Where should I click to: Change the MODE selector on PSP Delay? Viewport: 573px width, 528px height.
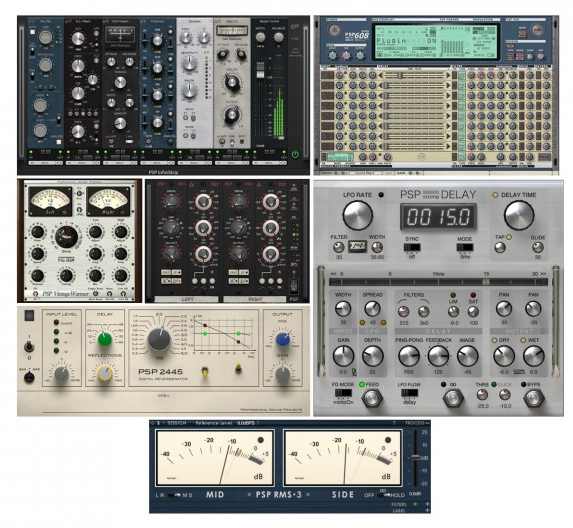[x=465, y=247]
